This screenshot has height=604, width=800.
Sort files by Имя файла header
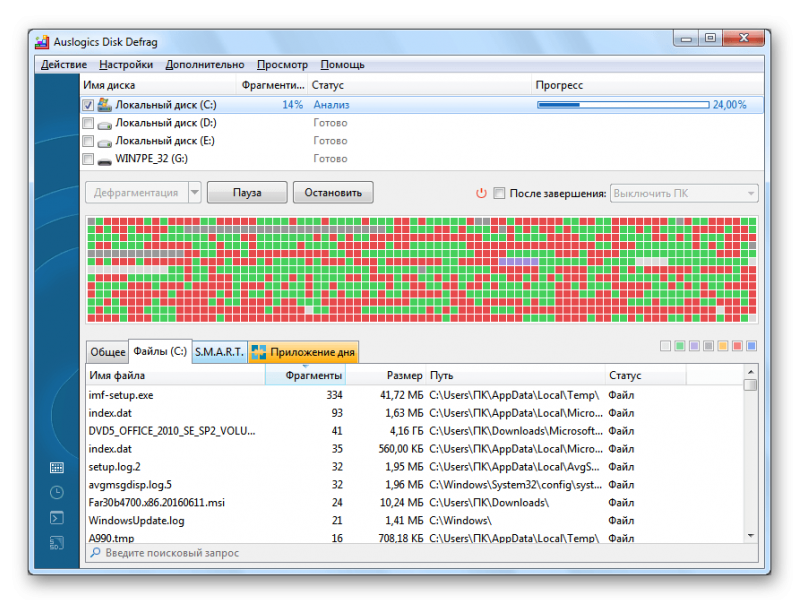tap(176, 375)
